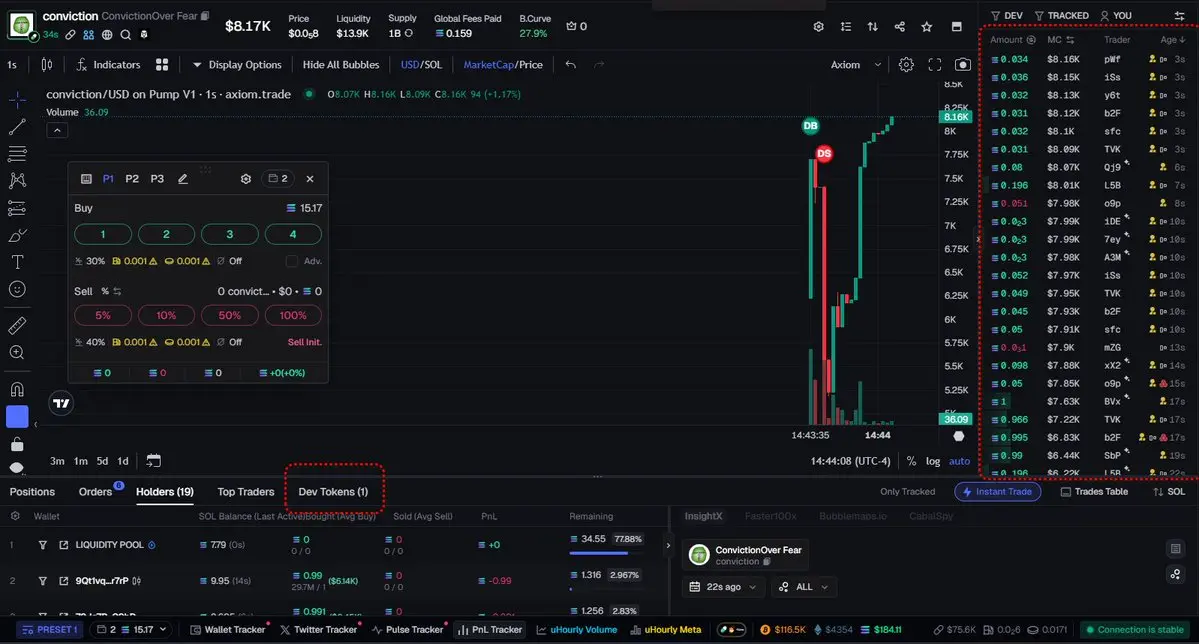1199x644 pixels.
Task: Lock all drawing tools
Action: tap(17, 444)
